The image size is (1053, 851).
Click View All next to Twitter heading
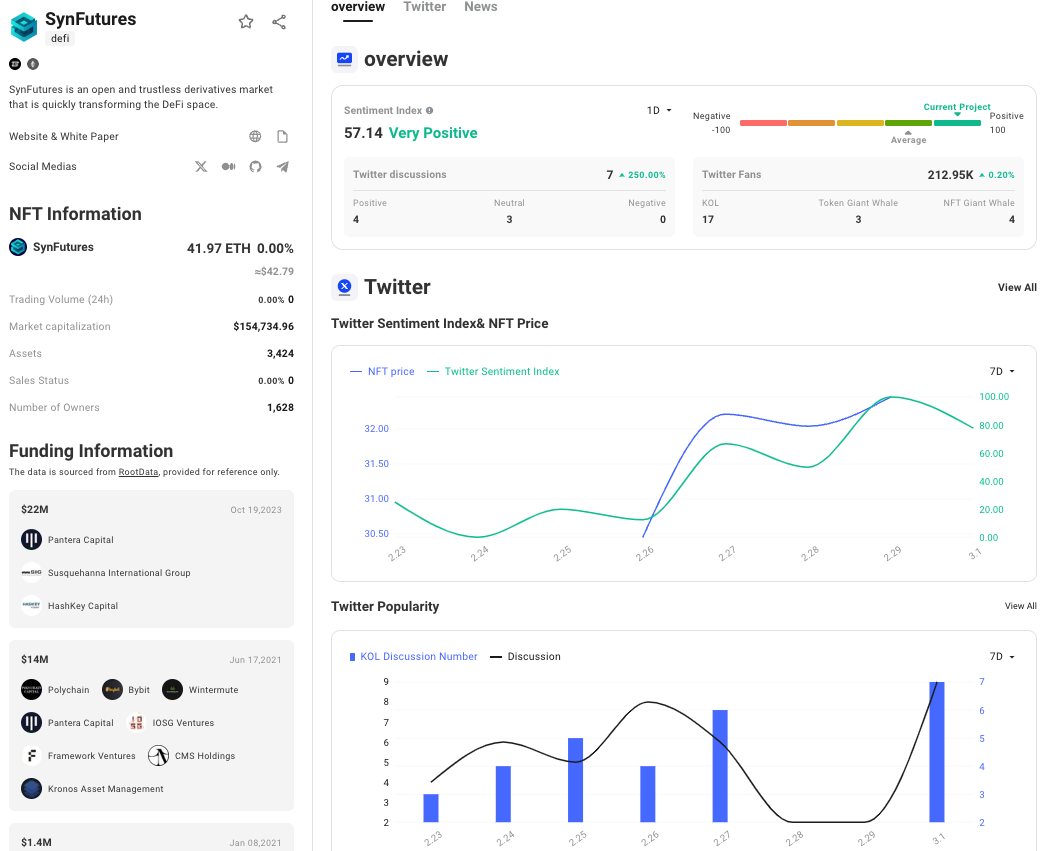[1017, 288]
